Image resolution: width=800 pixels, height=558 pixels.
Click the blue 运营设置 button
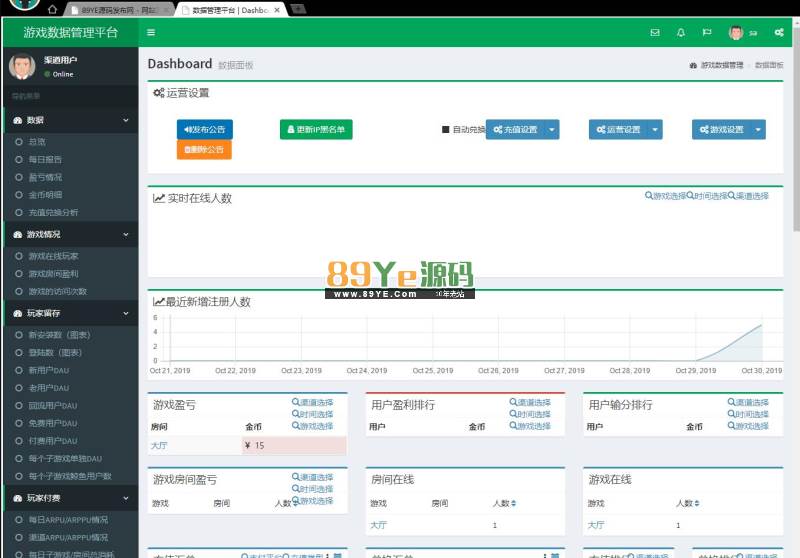[x=618, y=130]
